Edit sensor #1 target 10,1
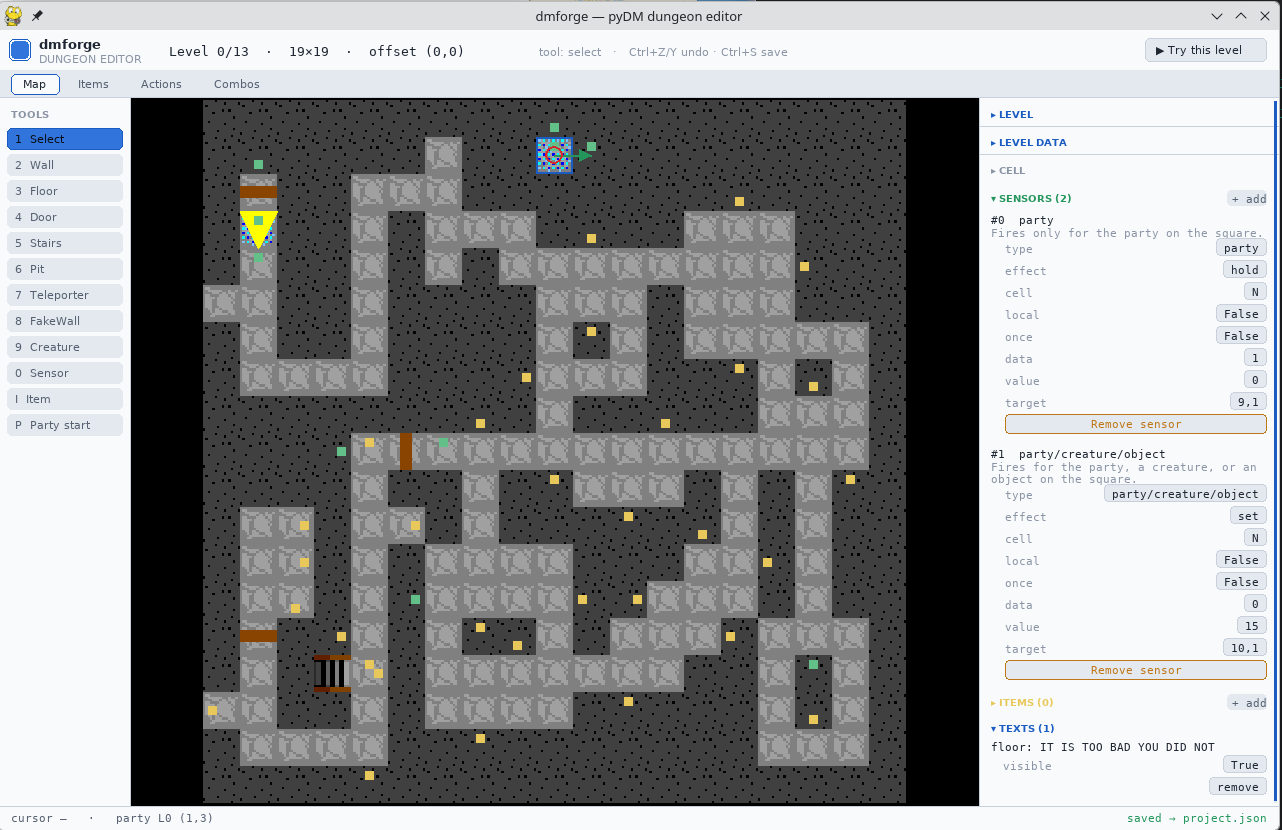Viewport: 1282px width, 830px height. [1245, 648]
